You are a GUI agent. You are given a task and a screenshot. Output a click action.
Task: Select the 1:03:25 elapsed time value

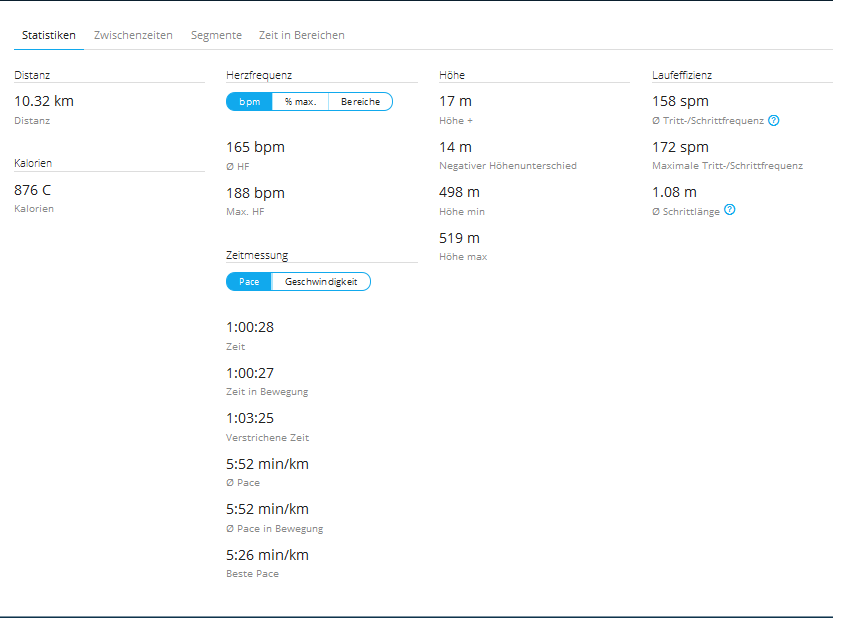250,419
